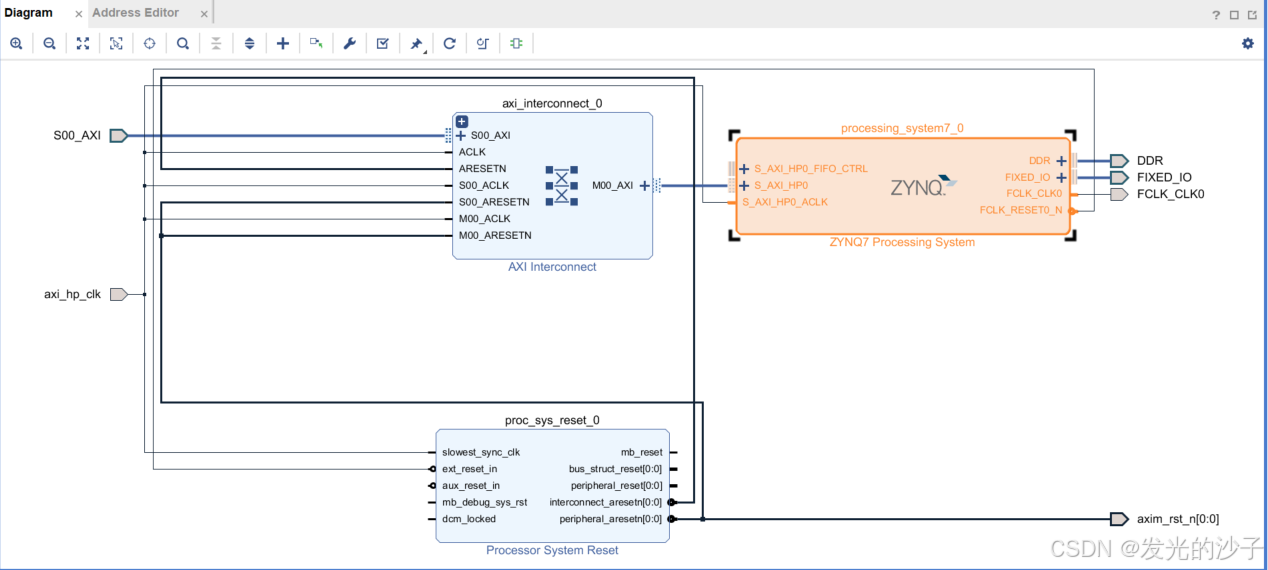Expand the S_AXI_HP0_FIFO_CTRL interface
Screen dimensions: 1268x570
(x=744, y=169)
